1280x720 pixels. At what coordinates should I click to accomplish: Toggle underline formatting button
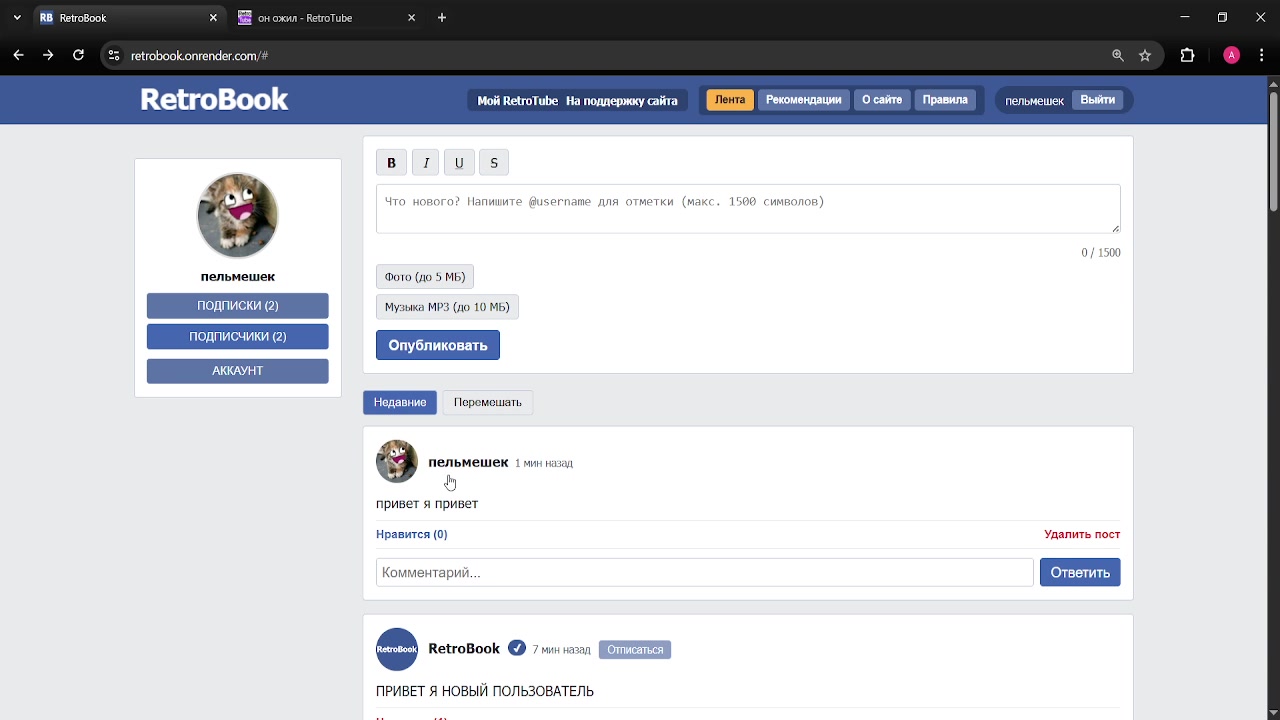(459, 163)
